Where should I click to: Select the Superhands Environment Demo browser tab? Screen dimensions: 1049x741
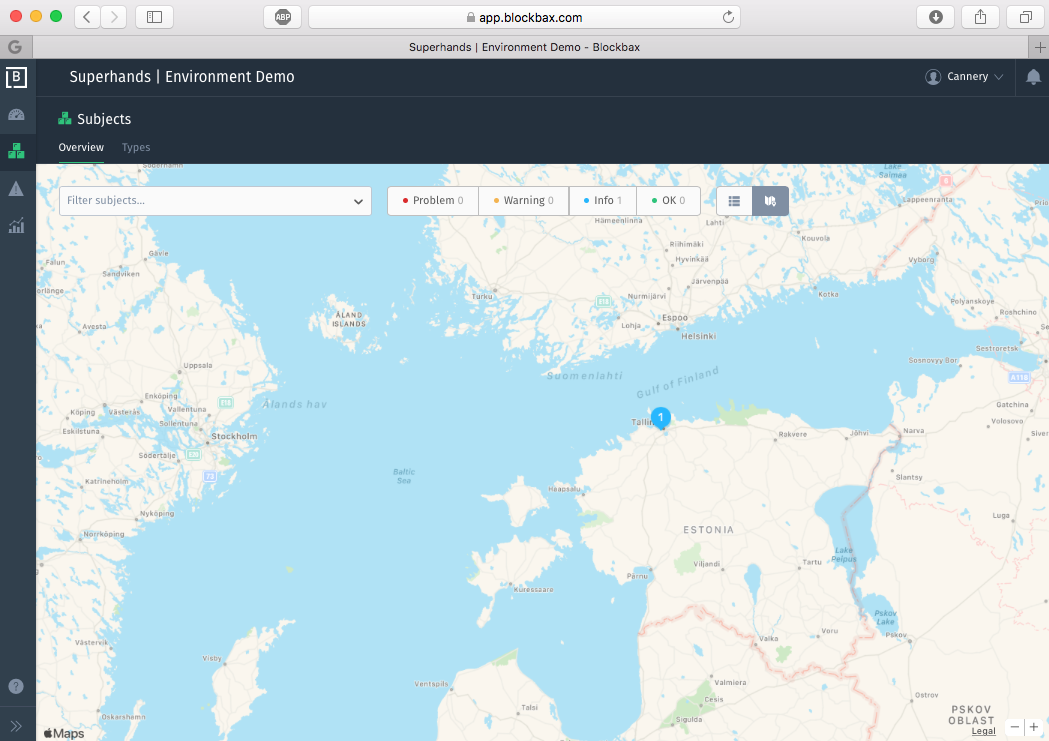click(524, 47)
